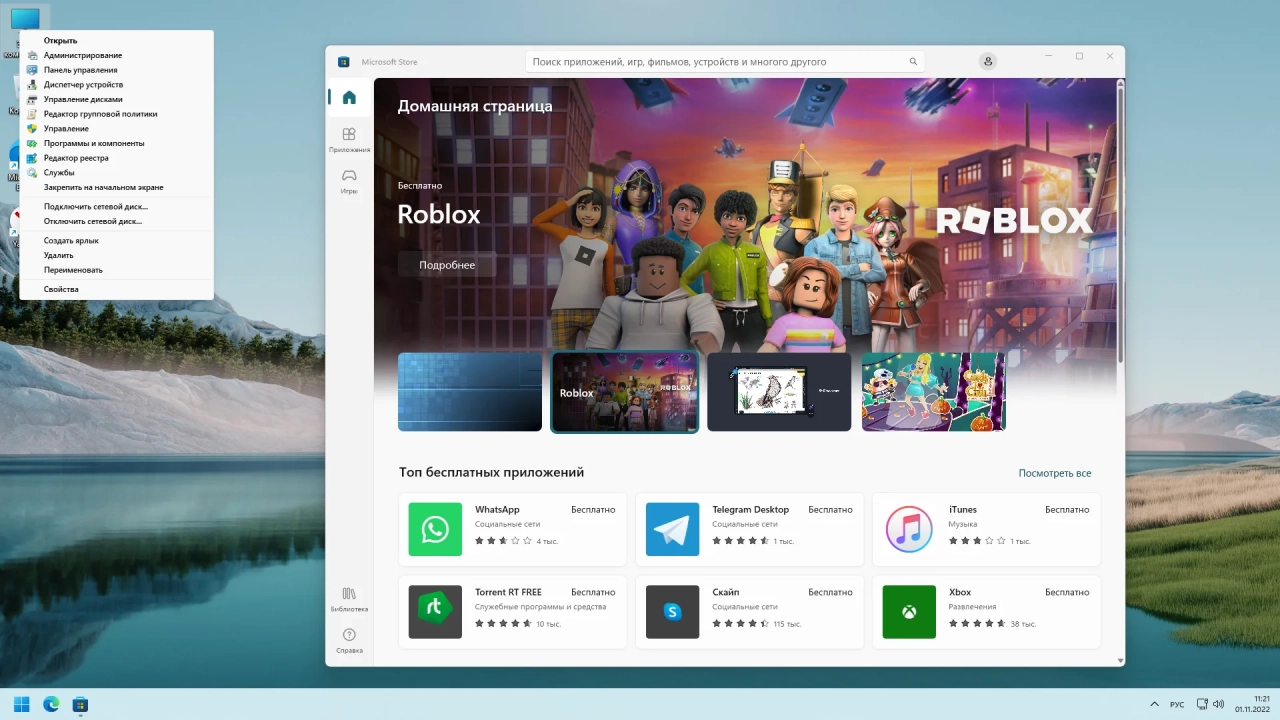The image size is (1280, 720).
Task: Open the WhatsApp app icon
Action: coord(435,529)
